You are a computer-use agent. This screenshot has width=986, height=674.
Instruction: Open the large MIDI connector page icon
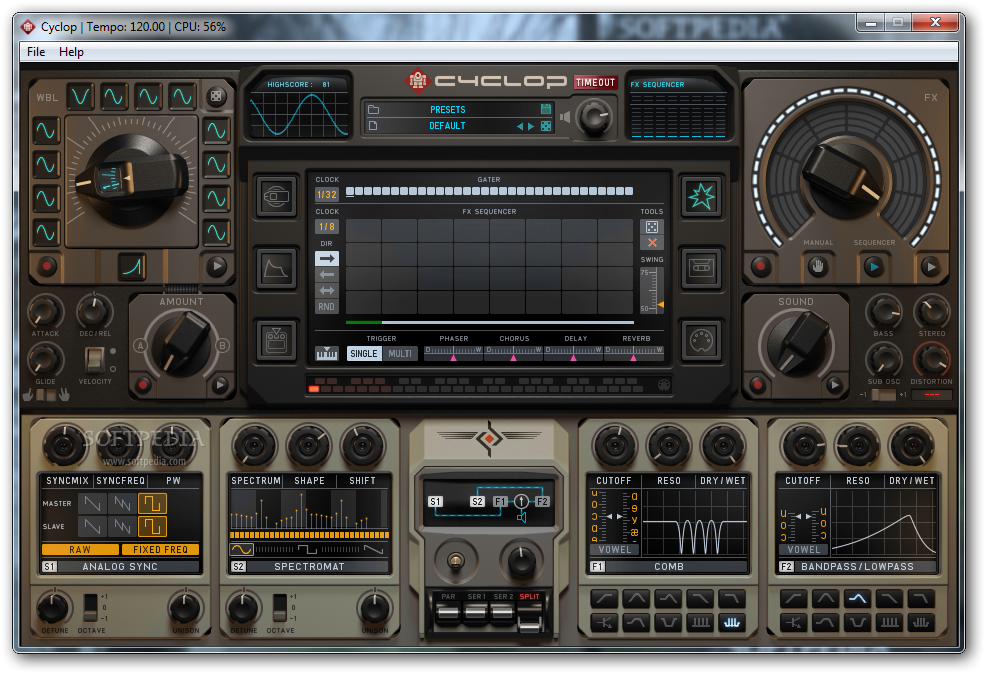coord(701,341)
